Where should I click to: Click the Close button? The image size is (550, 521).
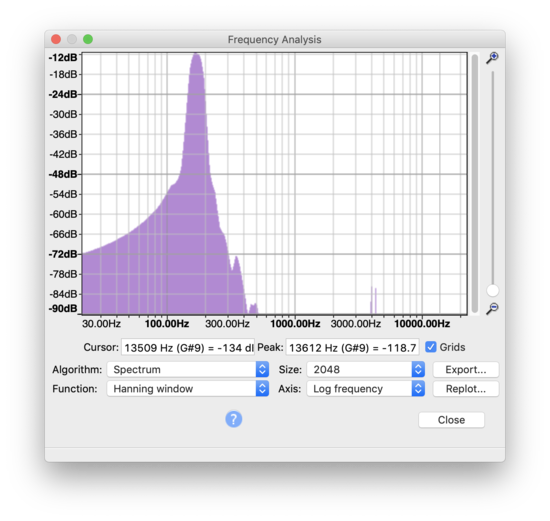point(451,420)
